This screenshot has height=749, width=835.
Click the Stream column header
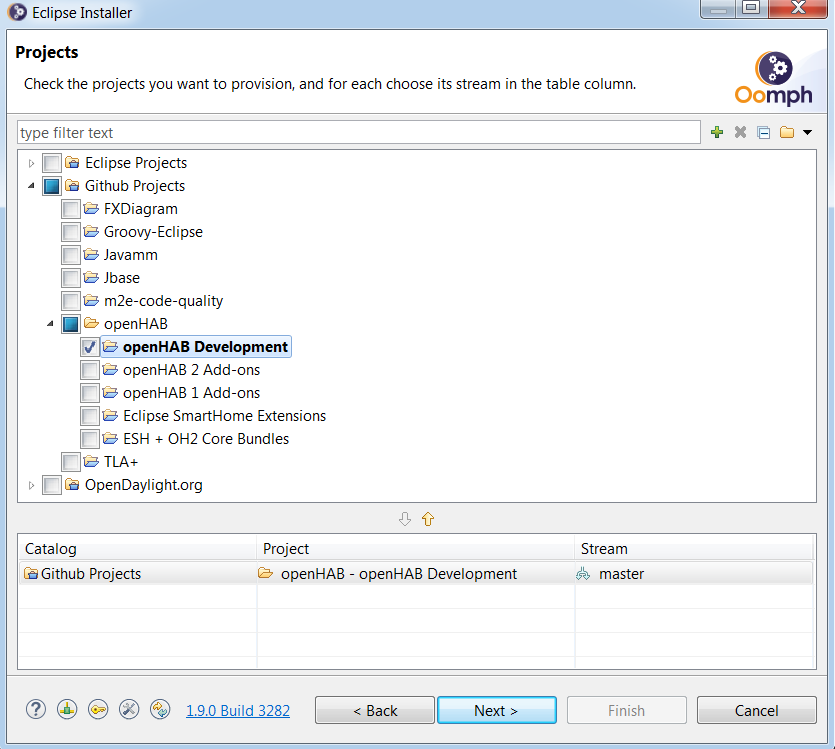pyautogui.click(x=694, y=548)
